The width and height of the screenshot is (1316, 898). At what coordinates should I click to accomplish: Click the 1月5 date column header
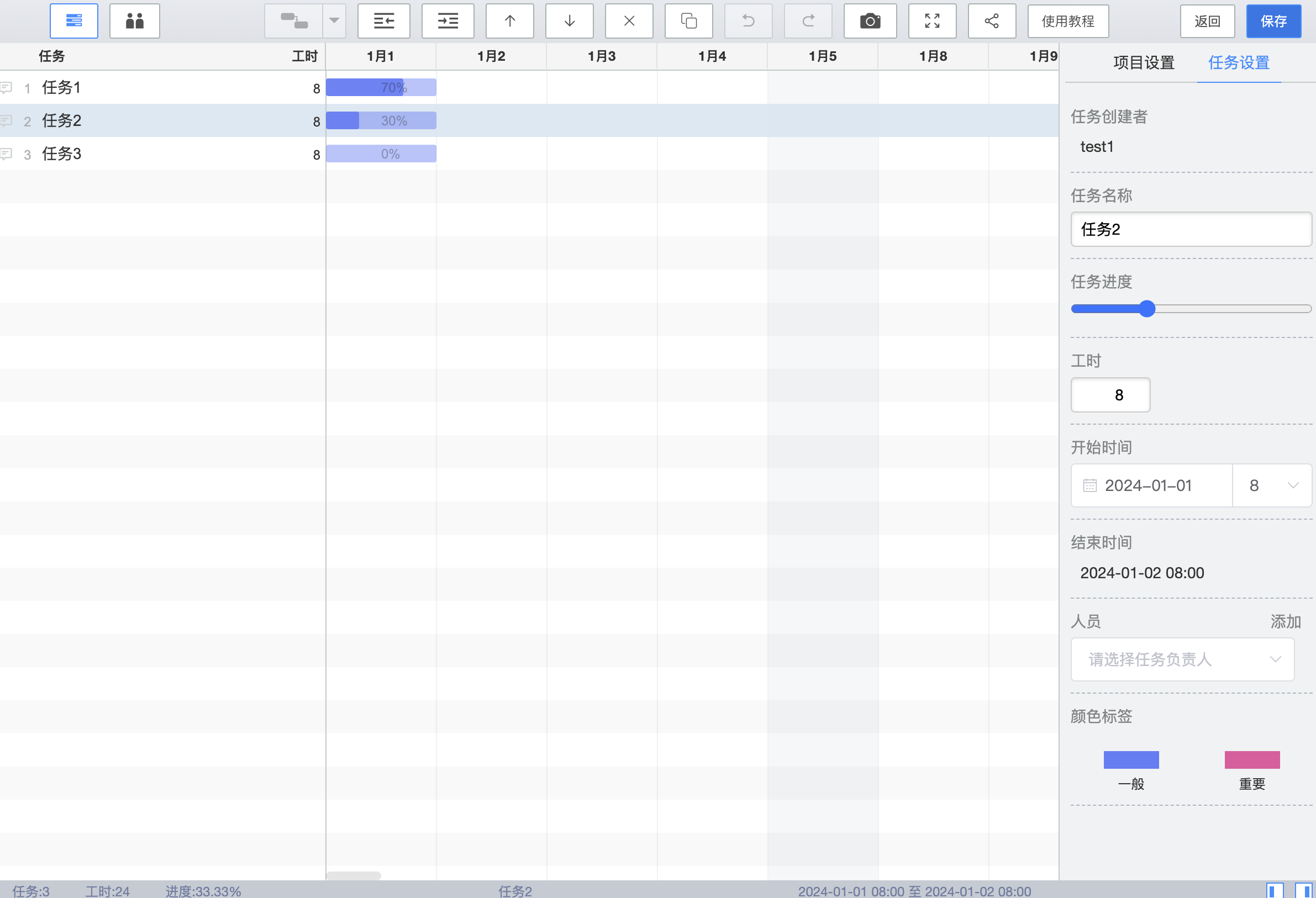(822, 56)
